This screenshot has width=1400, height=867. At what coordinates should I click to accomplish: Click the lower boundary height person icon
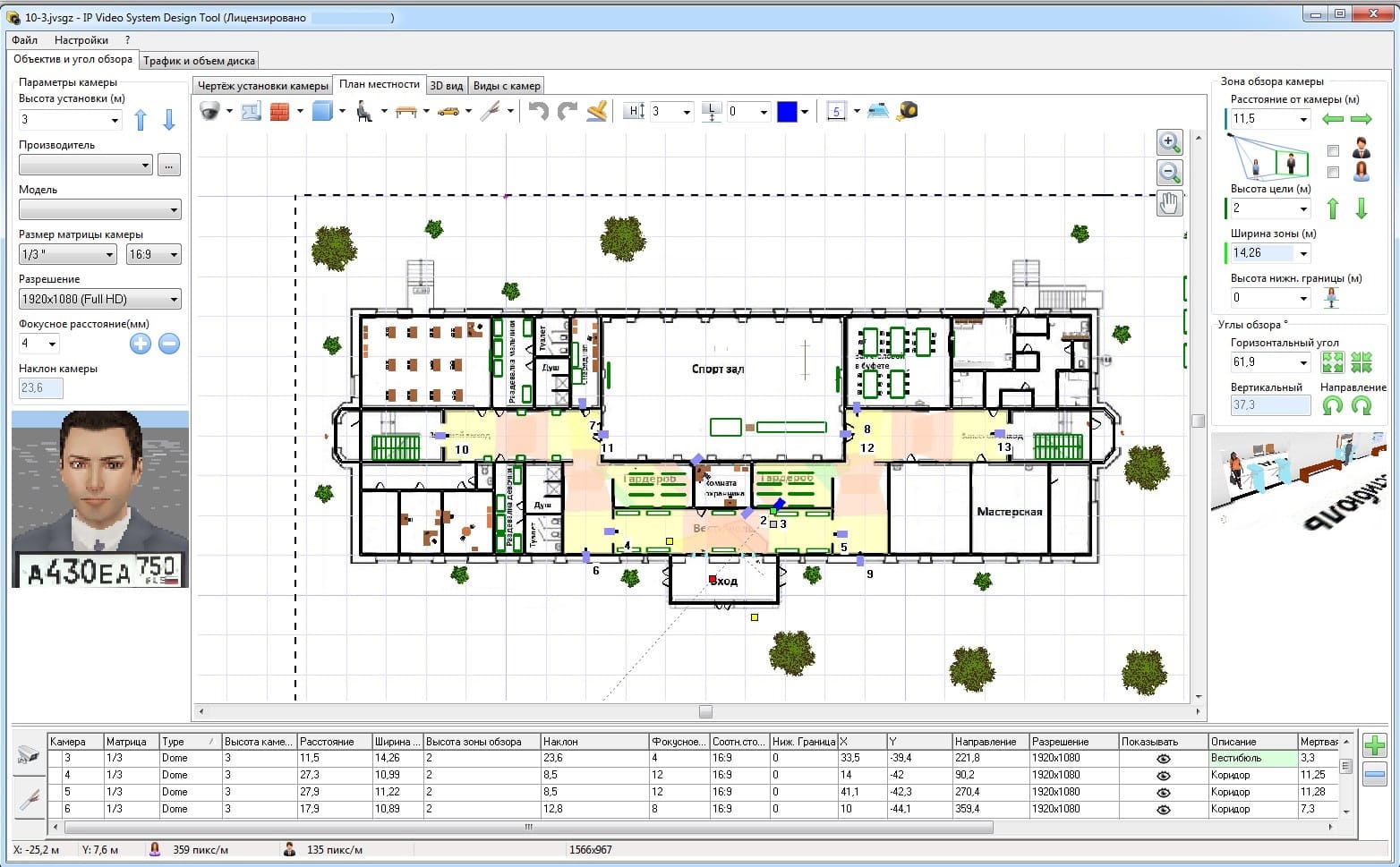1332,298
